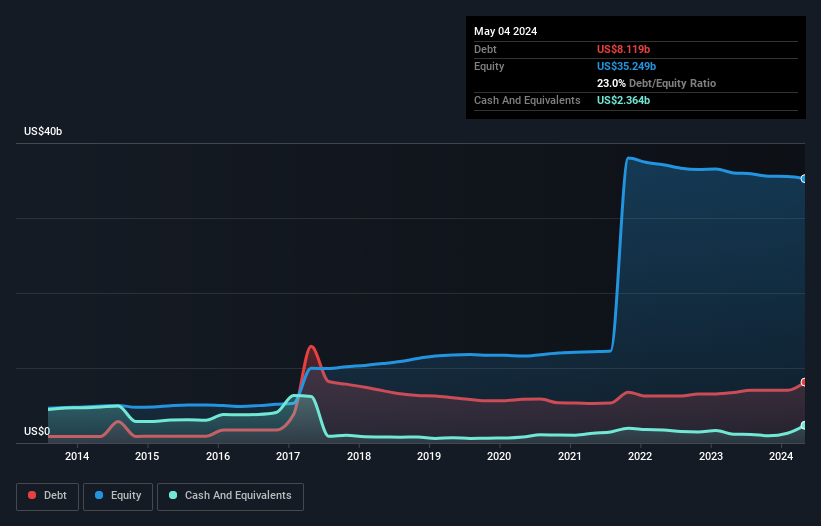Click the 2023 x-axis label
Image resolution: width=821 pixels, height=526 pixels.
(711, 456)
